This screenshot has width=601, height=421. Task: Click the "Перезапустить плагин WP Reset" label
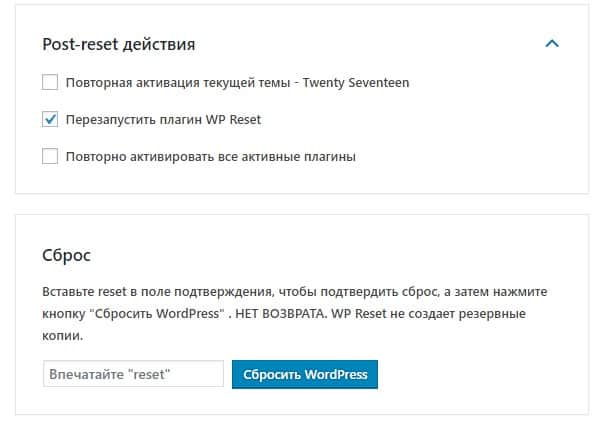click(163, 120)
